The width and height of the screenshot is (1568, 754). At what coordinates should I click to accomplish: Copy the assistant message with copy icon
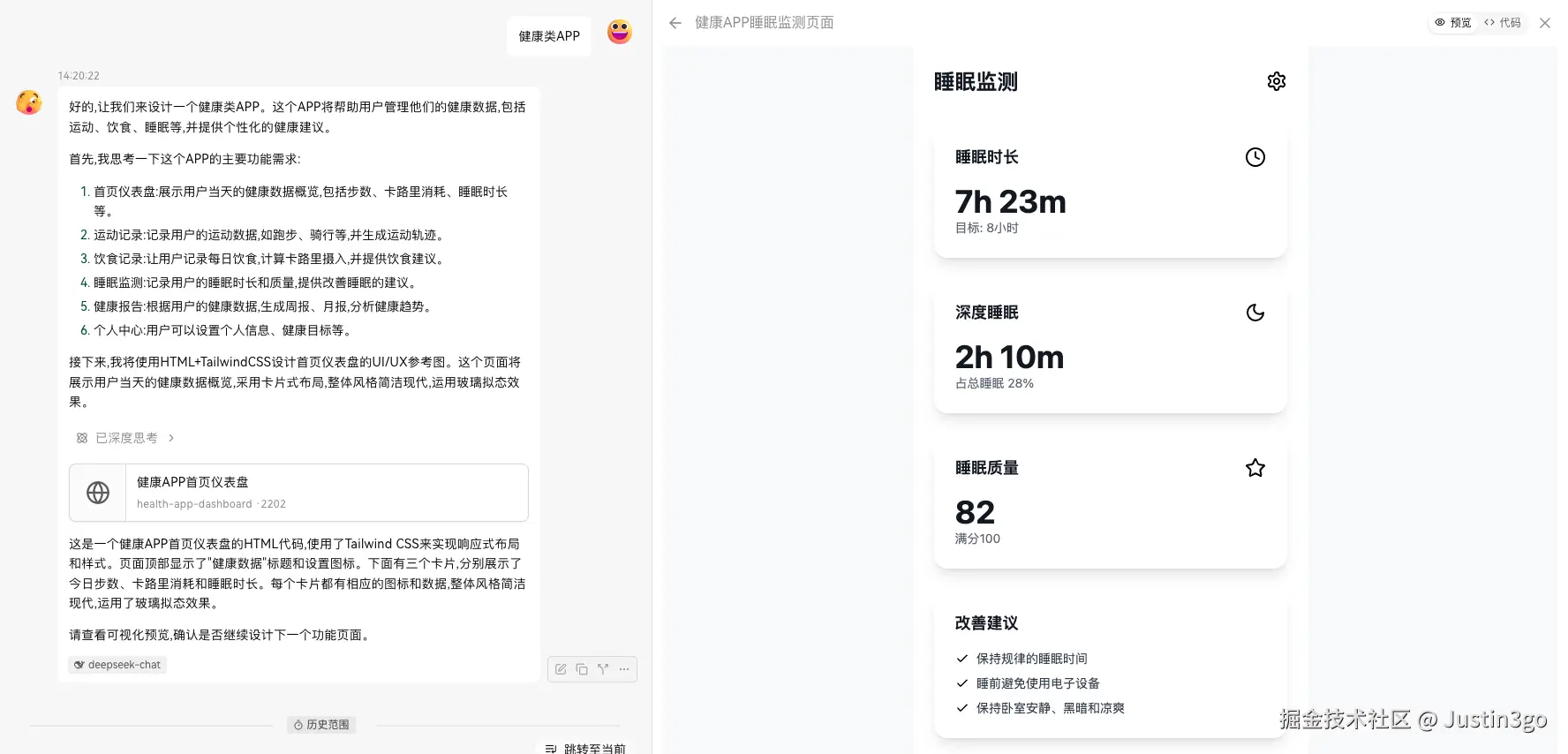[x=582, y=669]
